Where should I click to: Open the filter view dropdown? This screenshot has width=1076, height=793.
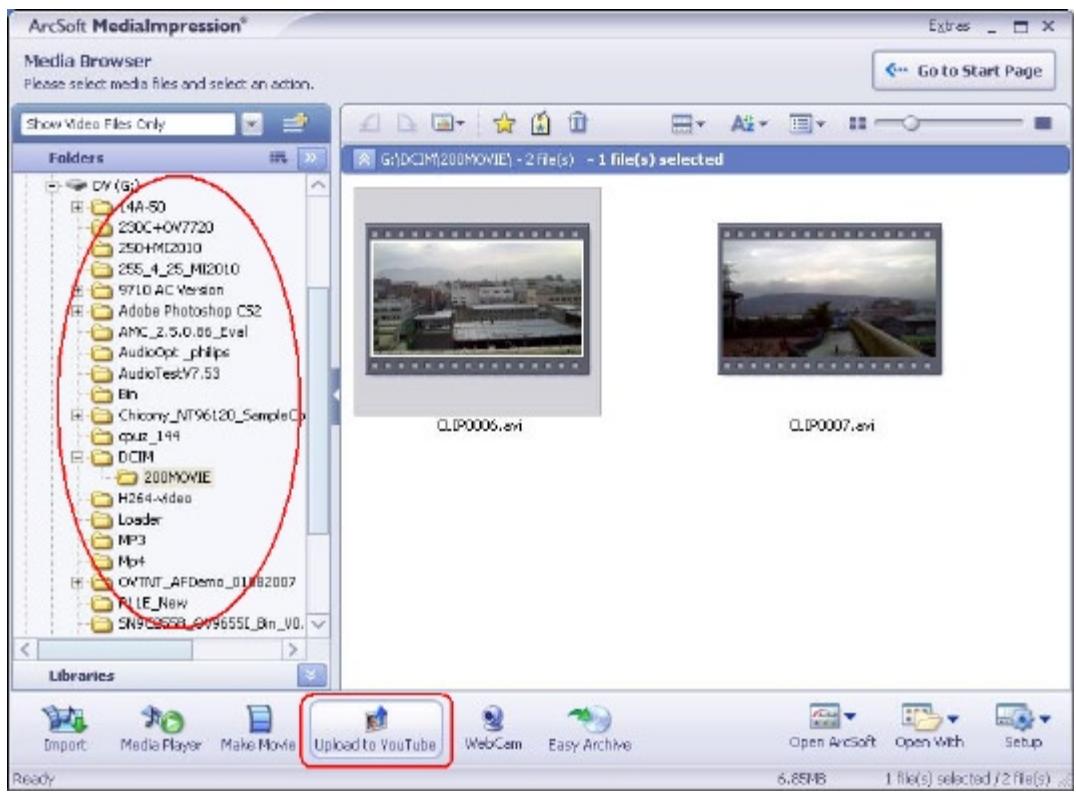click(688, 124)
